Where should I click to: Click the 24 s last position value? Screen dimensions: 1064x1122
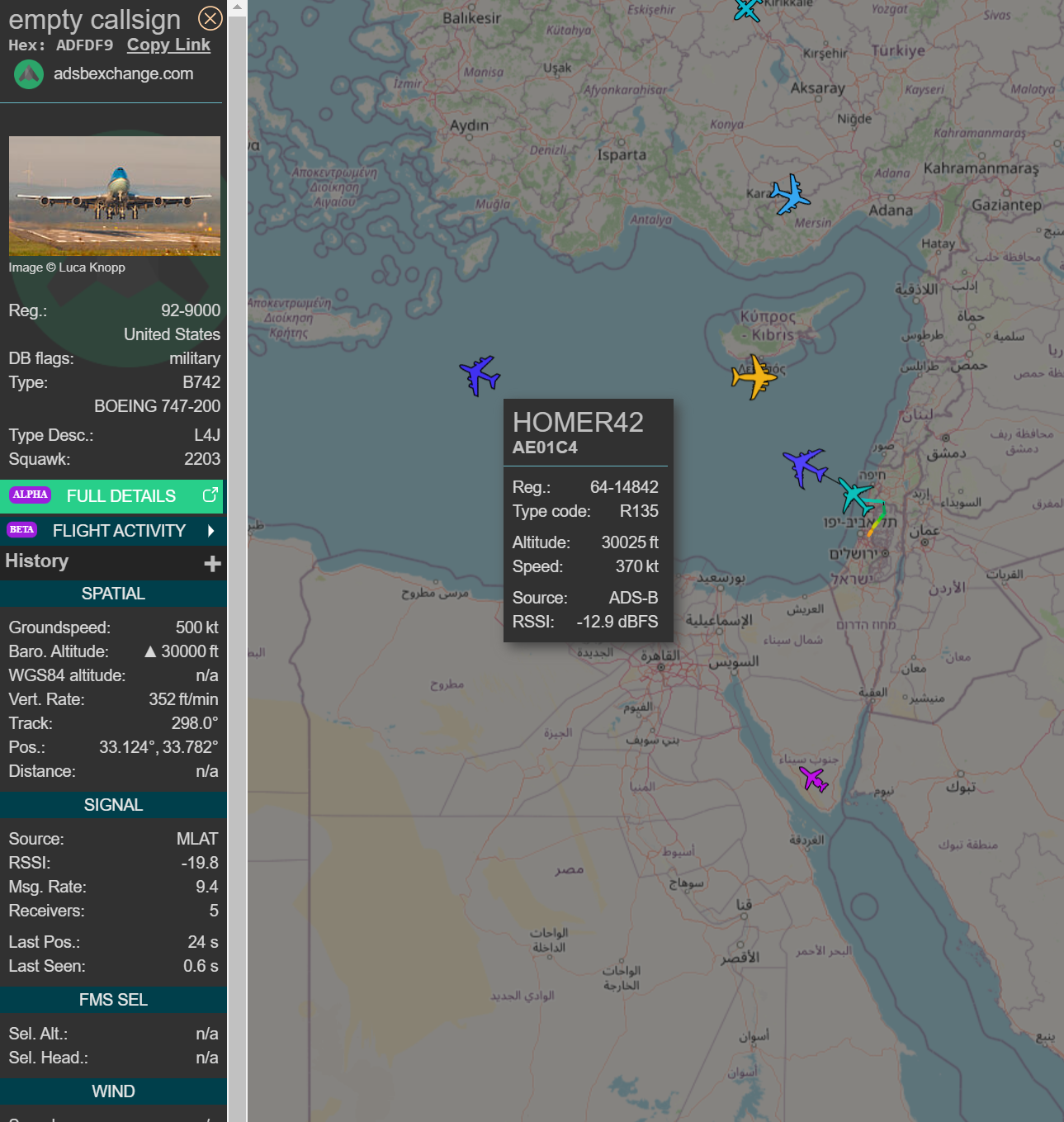[203, 942]
